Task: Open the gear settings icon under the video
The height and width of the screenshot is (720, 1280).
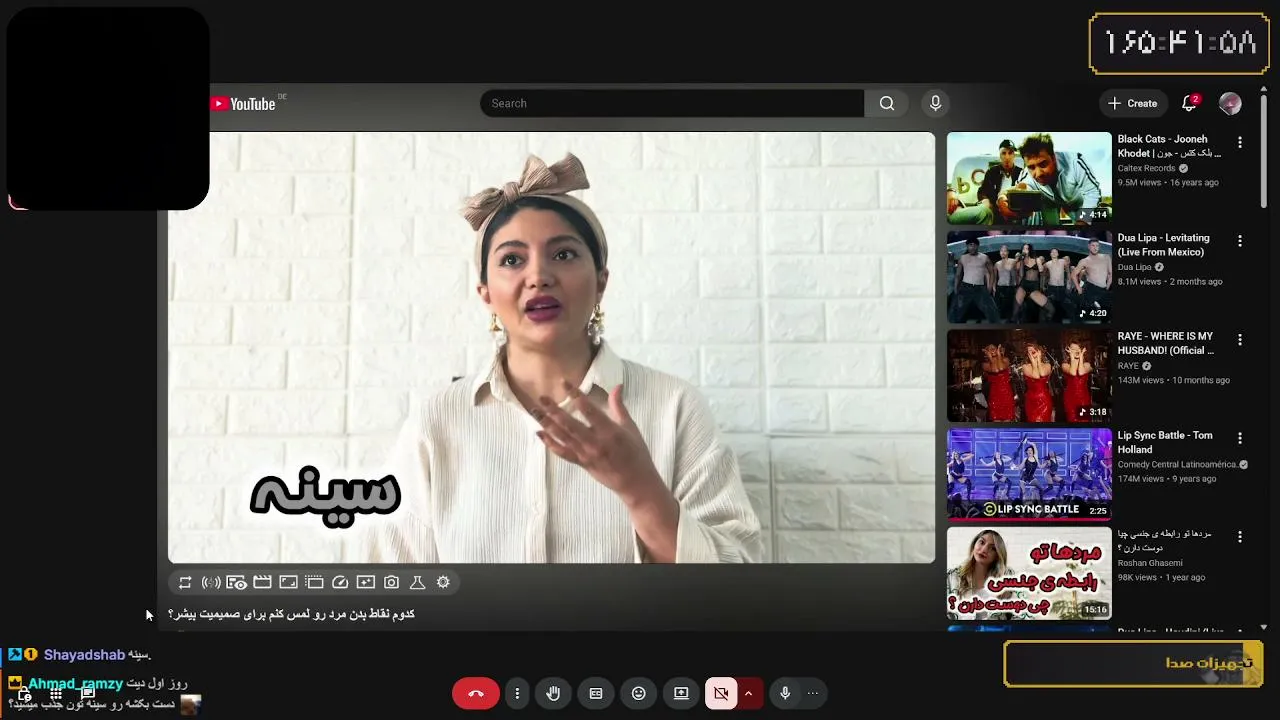Action: (x=443, y=582)
